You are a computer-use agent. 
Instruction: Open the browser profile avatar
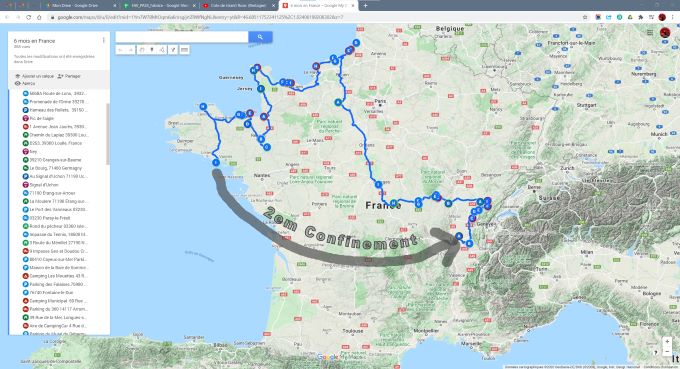(662, 17)
